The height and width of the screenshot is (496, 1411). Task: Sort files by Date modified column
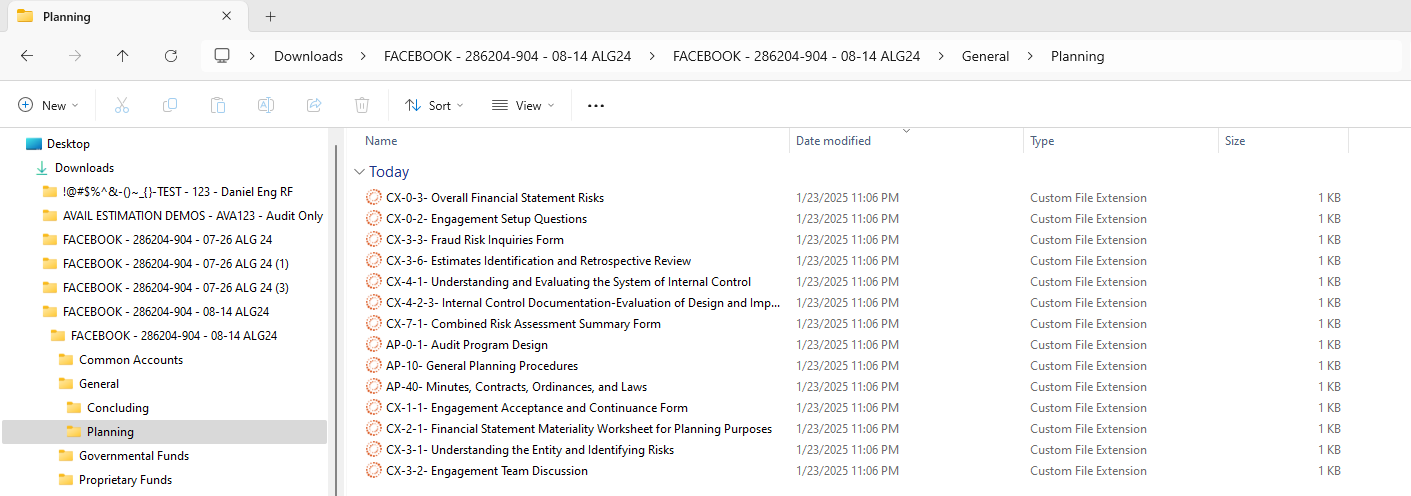[x=833, y=141]
